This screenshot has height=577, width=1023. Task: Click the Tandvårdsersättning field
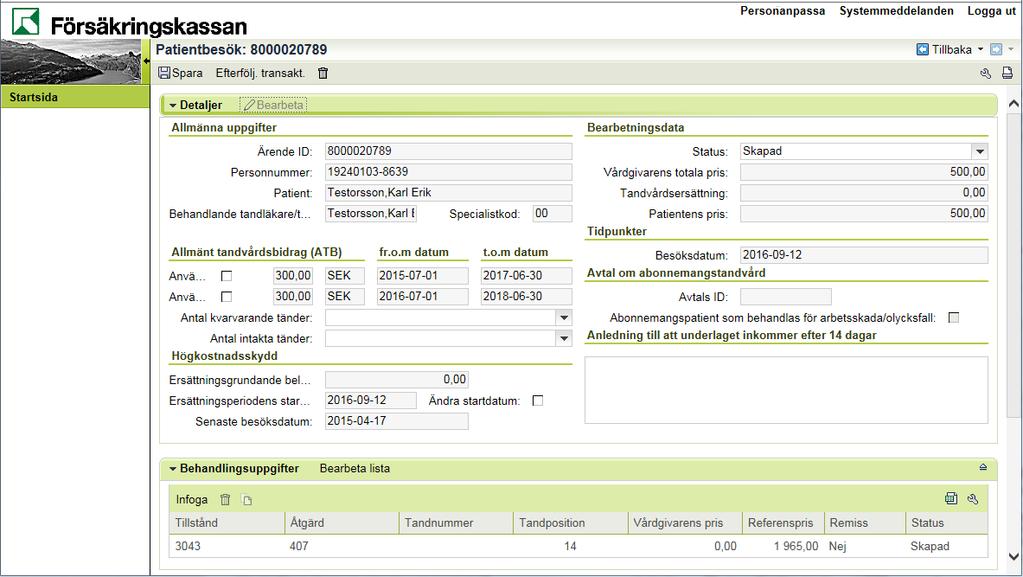[x=864, y=193]
